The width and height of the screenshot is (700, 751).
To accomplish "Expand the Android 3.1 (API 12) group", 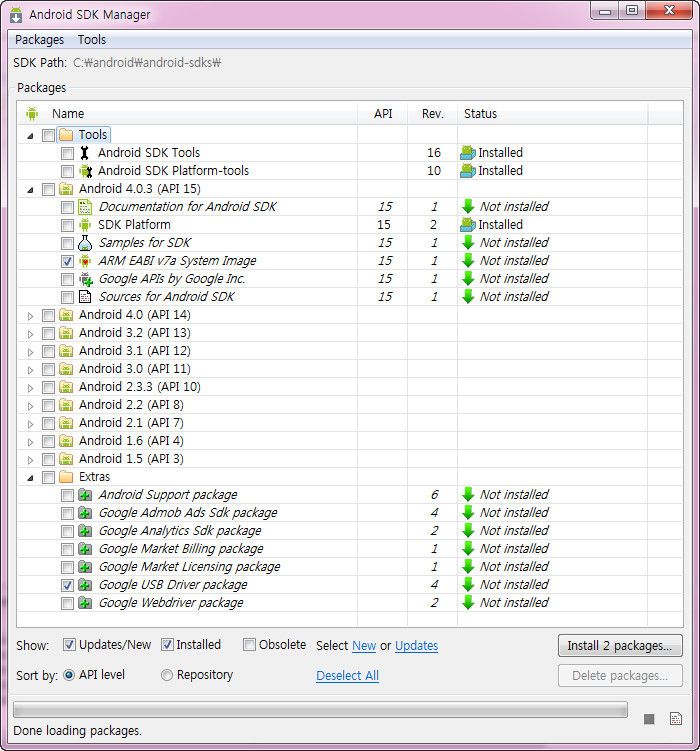I will tap(31, 352).
